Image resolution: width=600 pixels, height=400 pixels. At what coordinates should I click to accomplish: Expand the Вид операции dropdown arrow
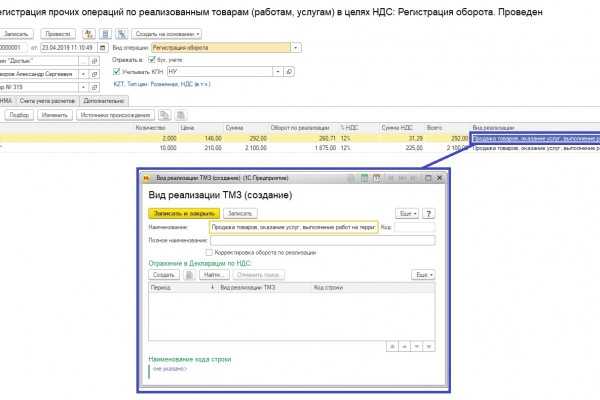[296, 48]
